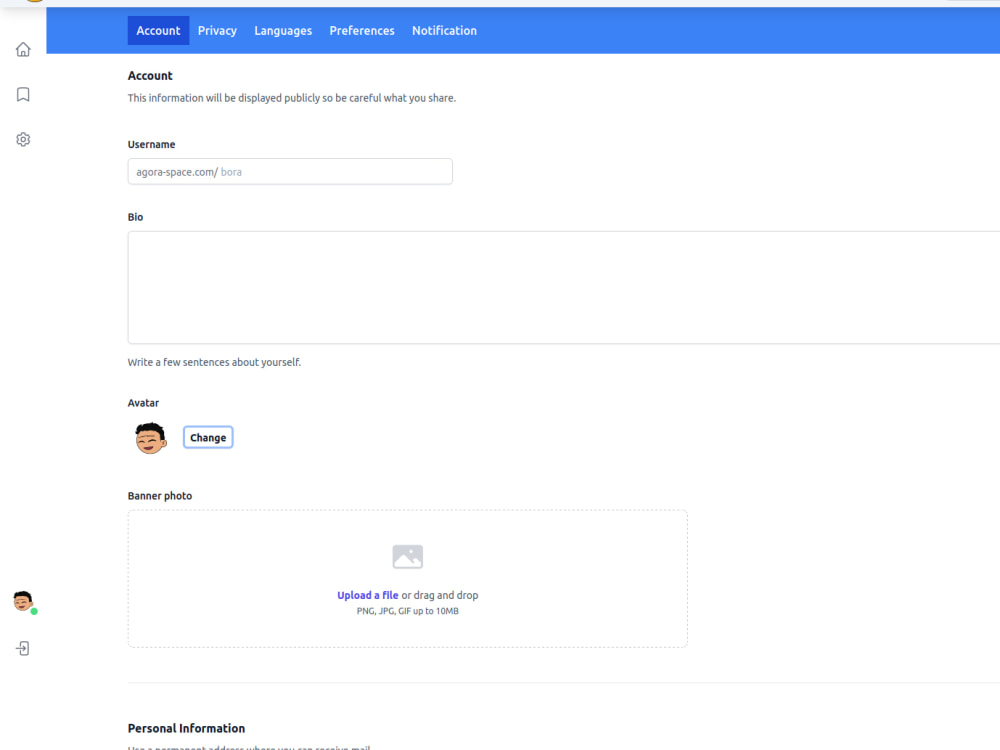Focus the Username input field
The height and width of the screenshot is (750, 1000).
tap(290, 172)
